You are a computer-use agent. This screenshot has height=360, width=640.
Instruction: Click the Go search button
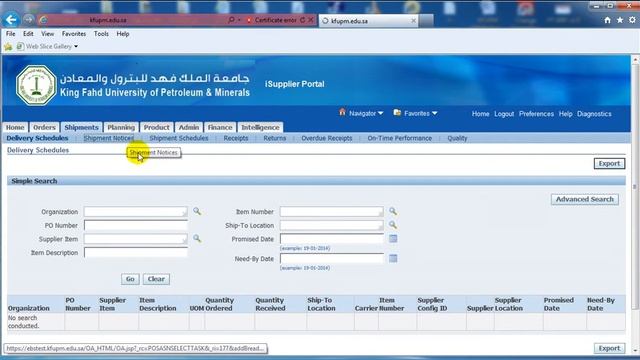[130, 279]
